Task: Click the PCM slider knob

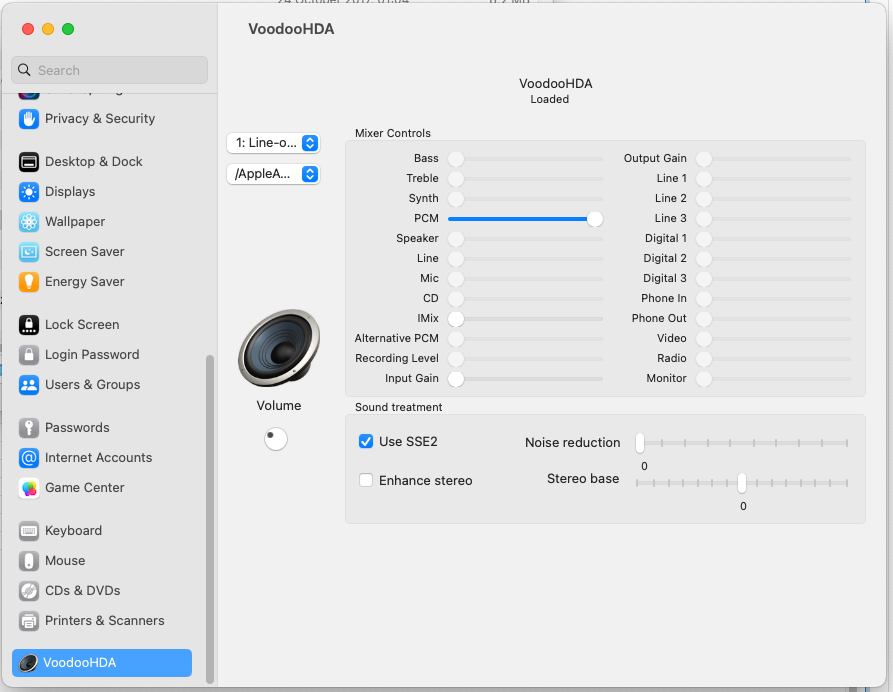Action: pos(595,219)
